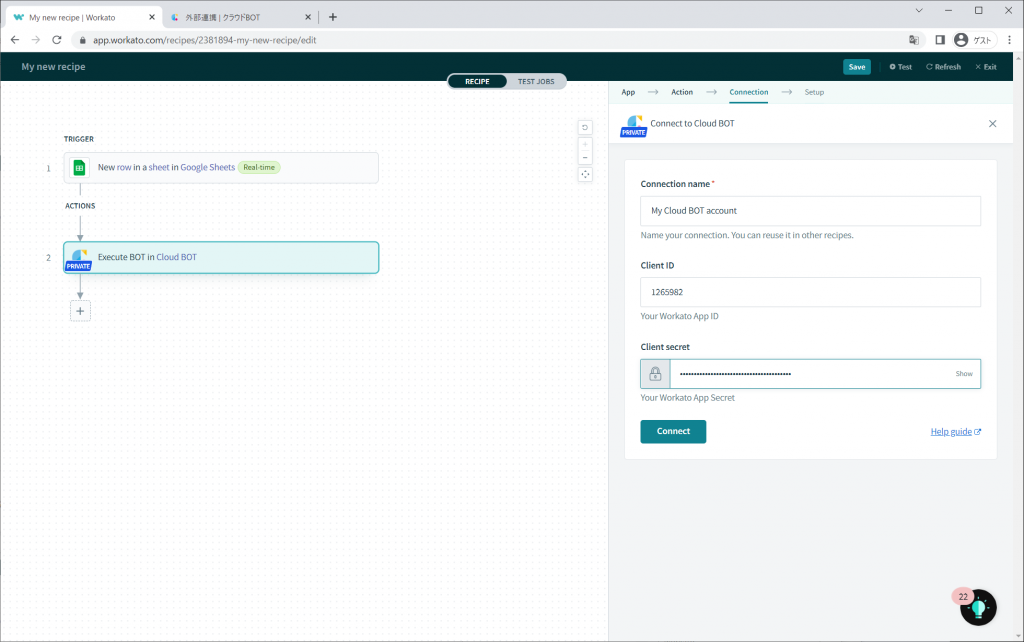Select the New row Google Sheets trigger step
The height and width of the screenshot is (642, 1024).
[221, 168]
